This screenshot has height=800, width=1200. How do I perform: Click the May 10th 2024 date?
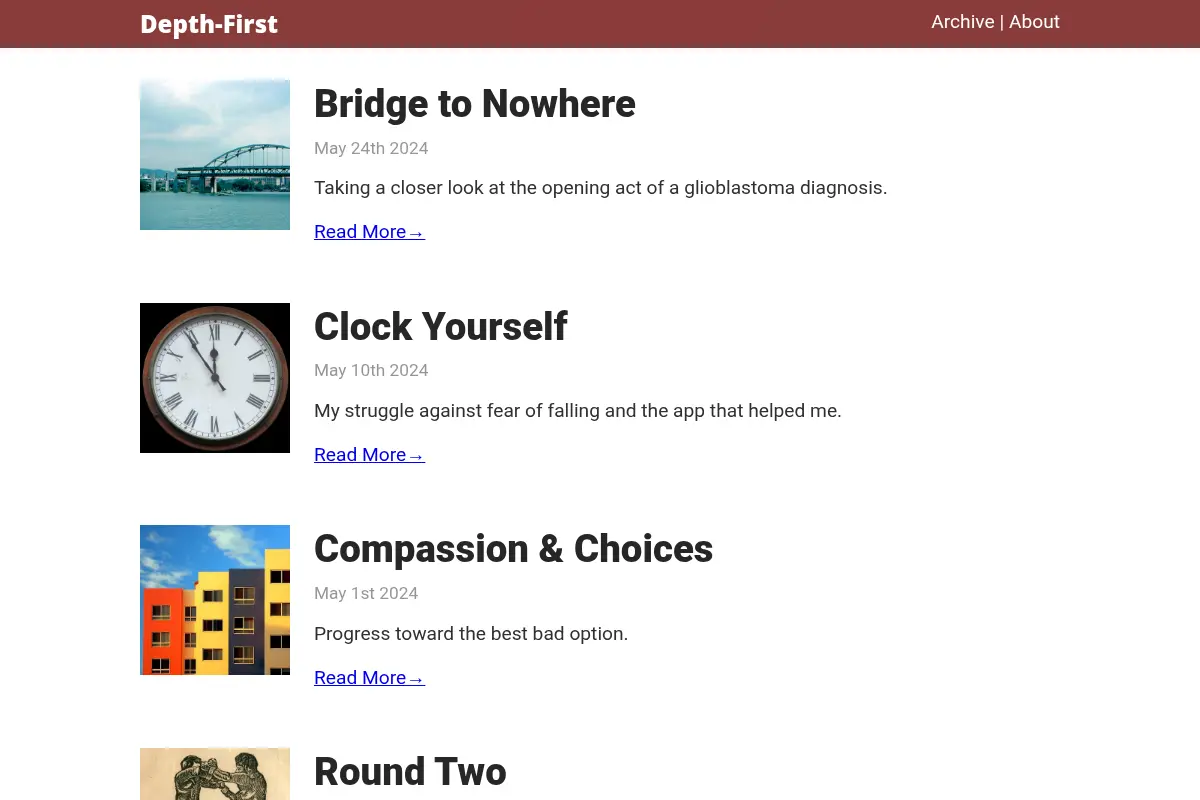[x=371, y=370]
